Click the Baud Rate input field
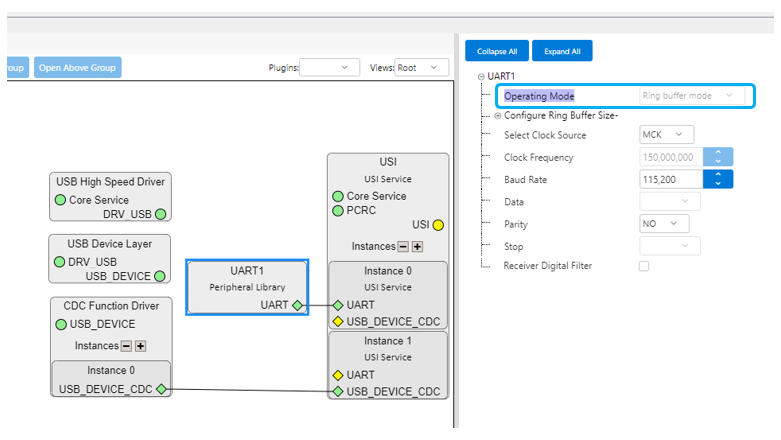The width and height of the screenshot is (781, 440). pos(671,180)
